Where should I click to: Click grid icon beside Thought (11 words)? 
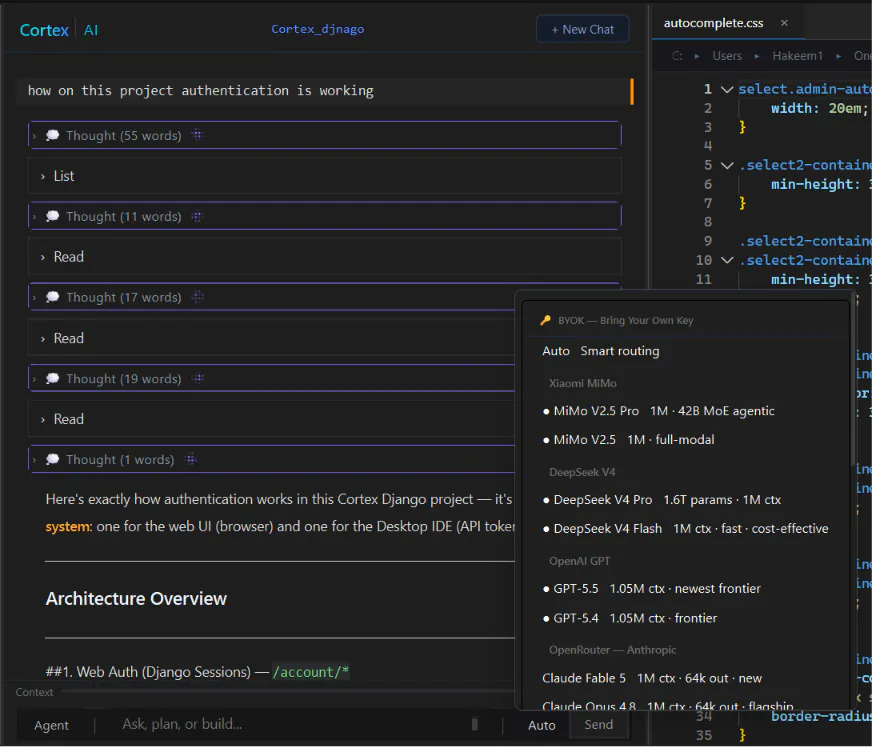[x=197, y=216]
